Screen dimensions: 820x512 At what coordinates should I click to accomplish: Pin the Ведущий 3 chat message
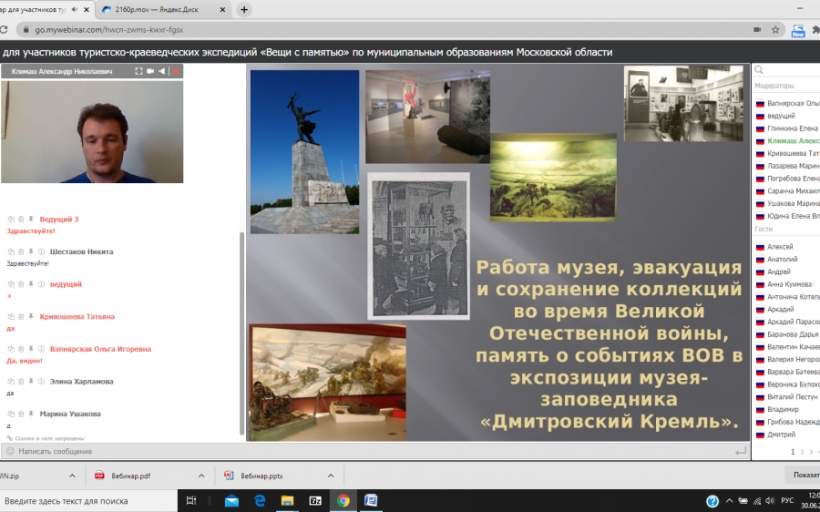[31, 219]
